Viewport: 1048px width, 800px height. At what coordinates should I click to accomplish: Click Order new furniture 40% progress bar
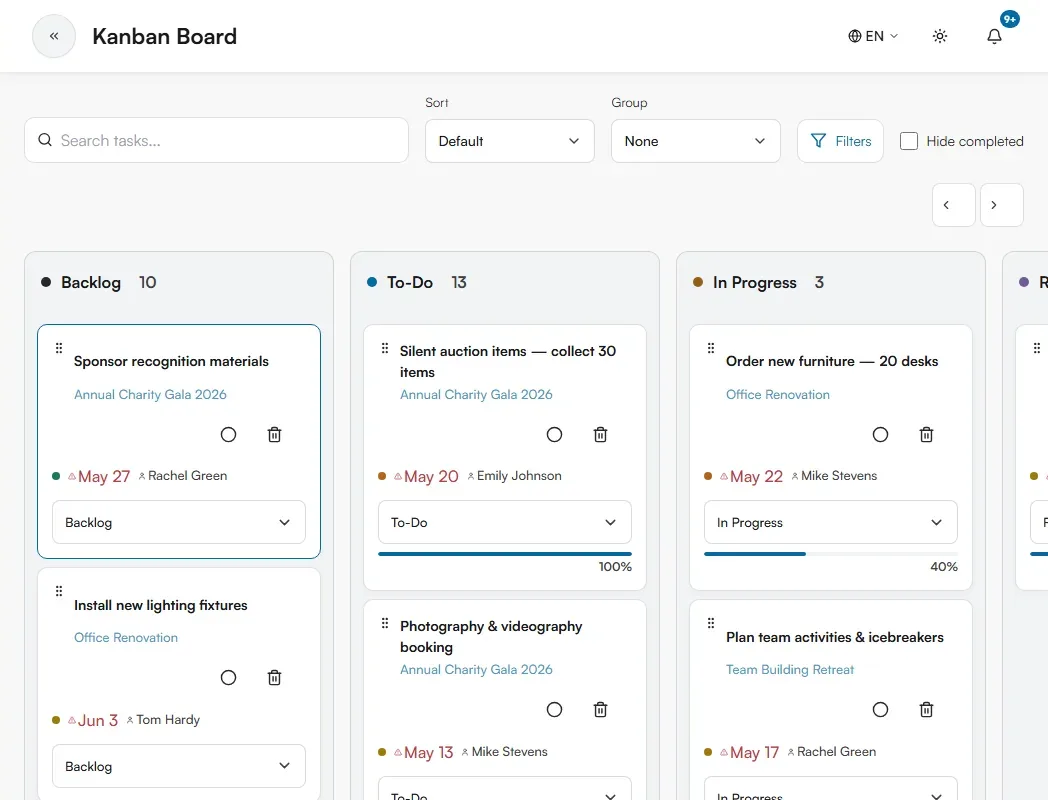(831, 554)
